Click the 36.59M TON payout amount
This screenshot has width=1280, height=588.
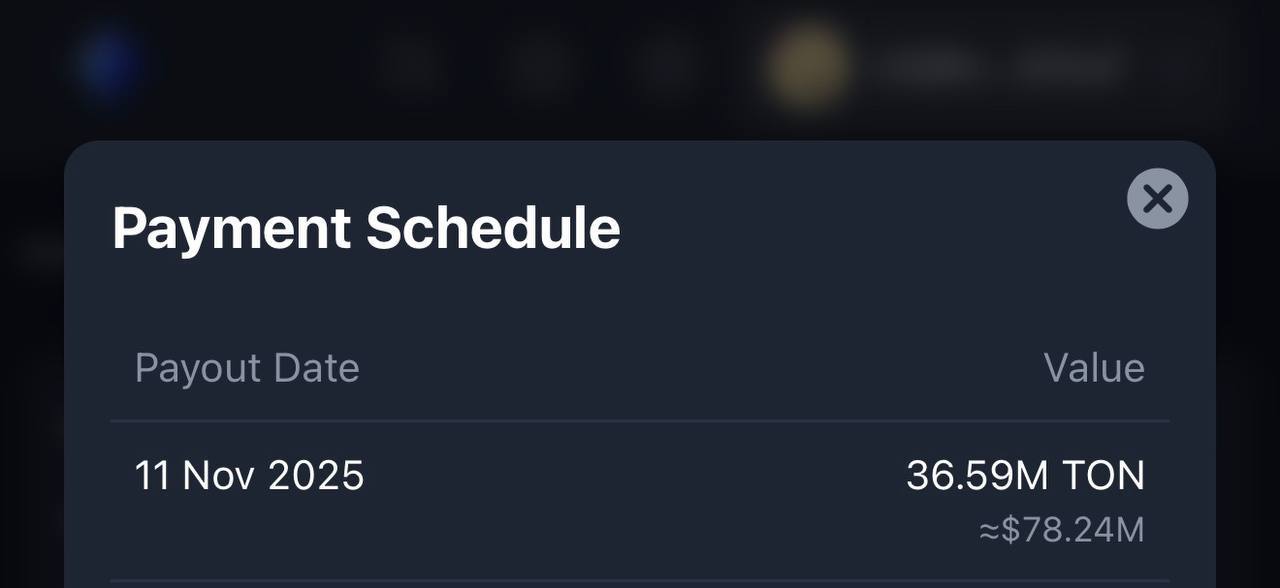(x=1025, y=475)
